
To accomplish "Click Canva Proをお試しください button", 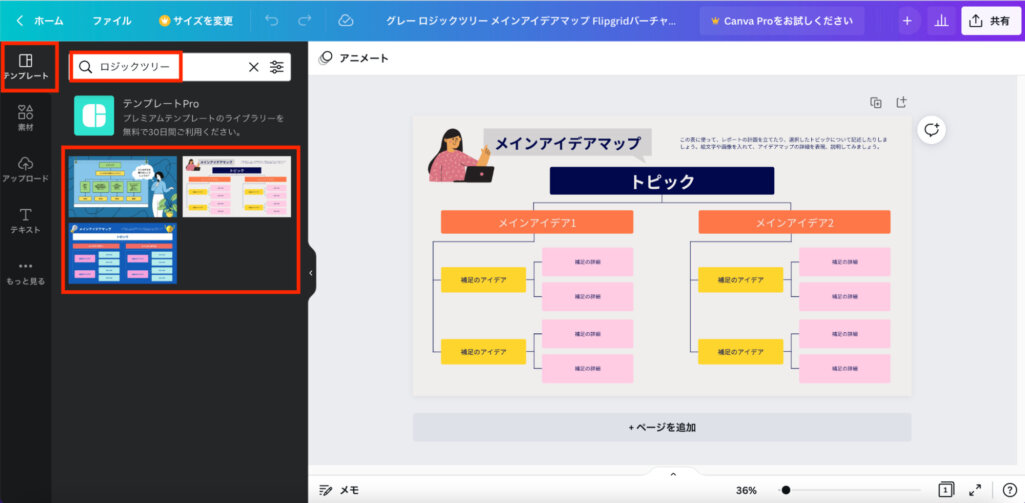I will coord(782,21).
